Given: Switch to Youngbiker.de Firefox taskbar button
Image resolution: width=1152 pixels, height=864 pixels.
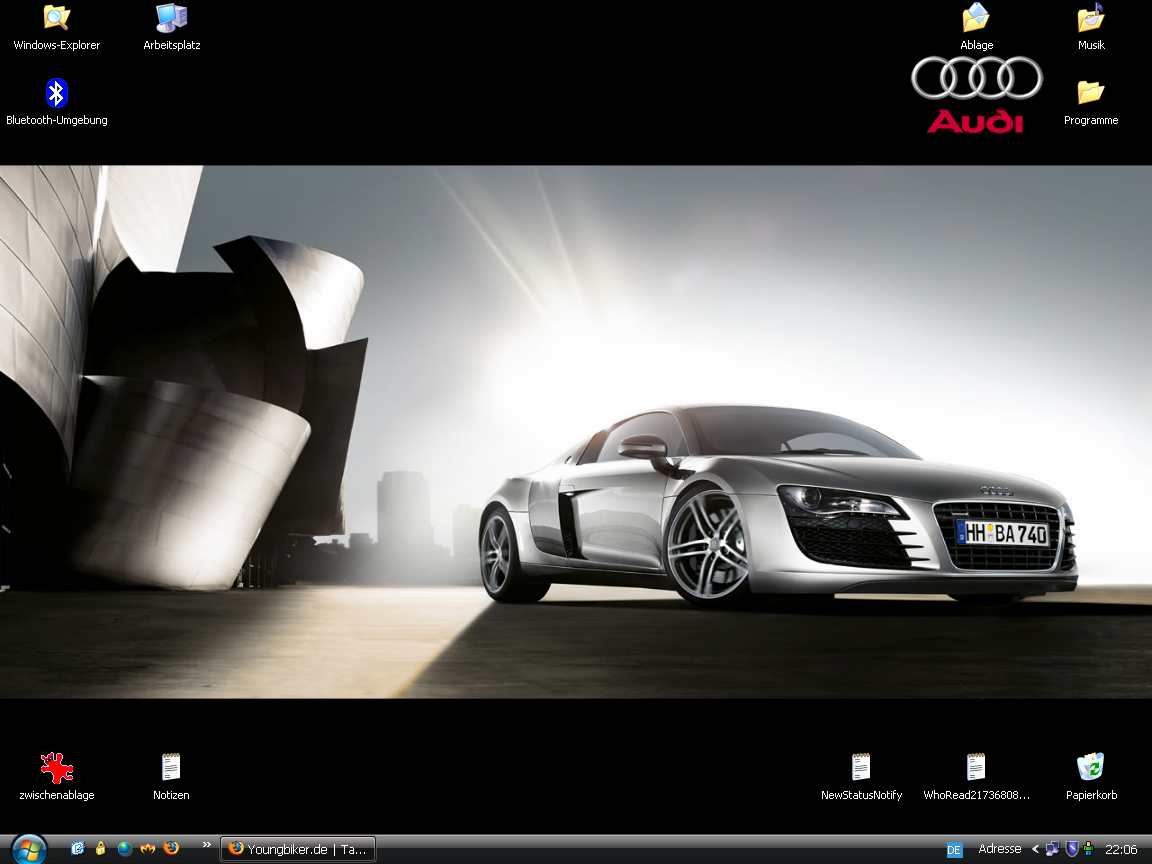Looking at the screenshot, I should tap(298, 849).
